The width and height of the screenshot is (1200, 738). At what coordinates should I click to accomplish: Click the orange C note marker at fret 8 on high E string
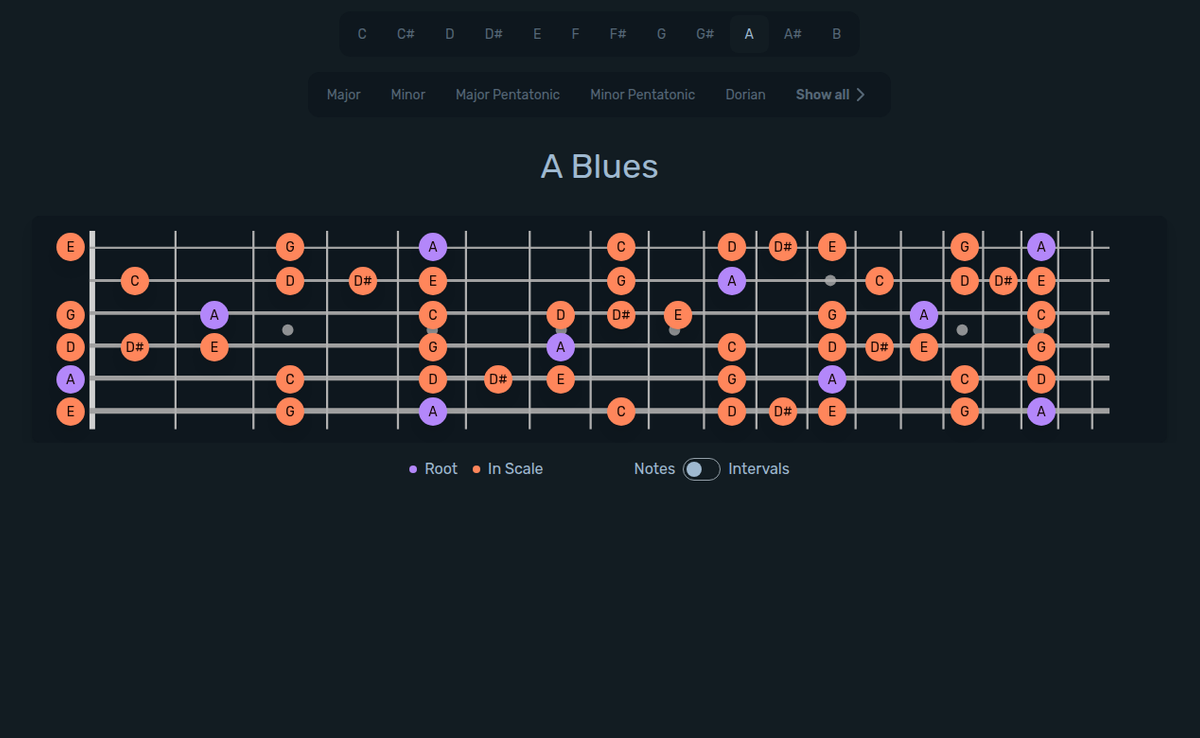point(621,246)
